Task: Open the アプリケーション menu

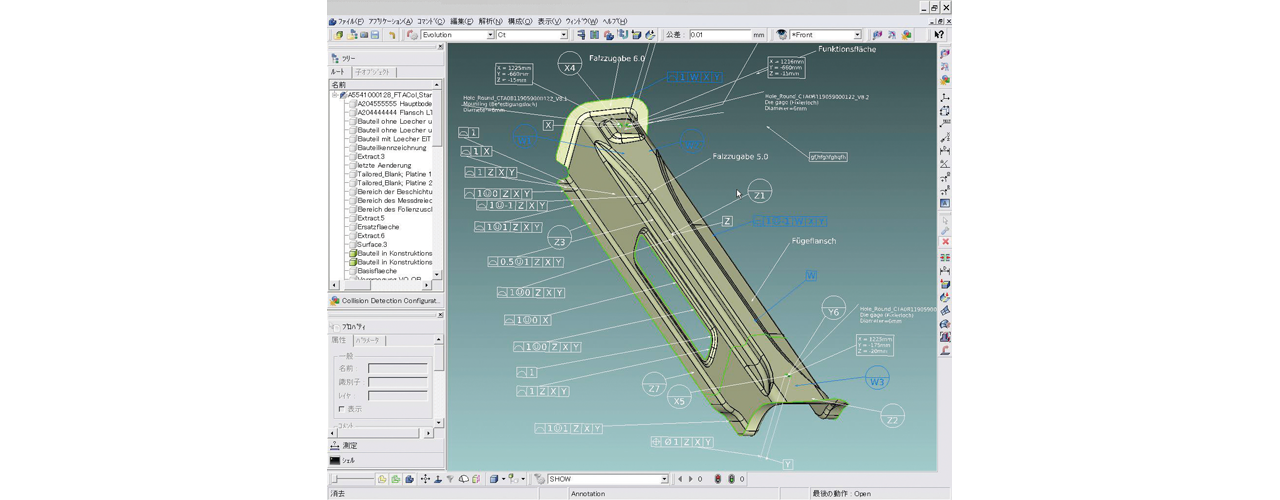Action: (390, 21)
